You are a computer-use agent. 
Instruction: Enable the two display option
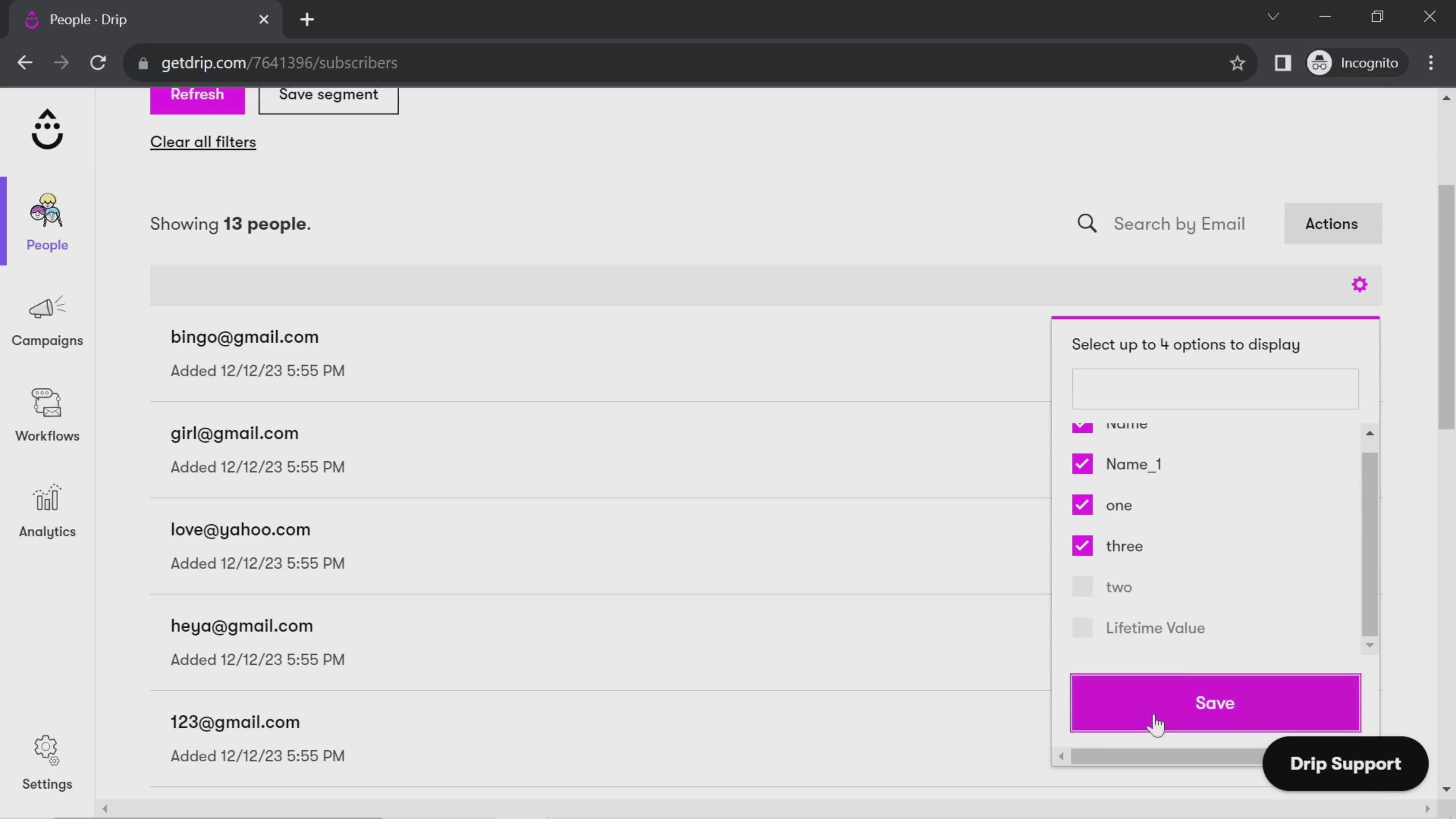tap(1083, 587)
